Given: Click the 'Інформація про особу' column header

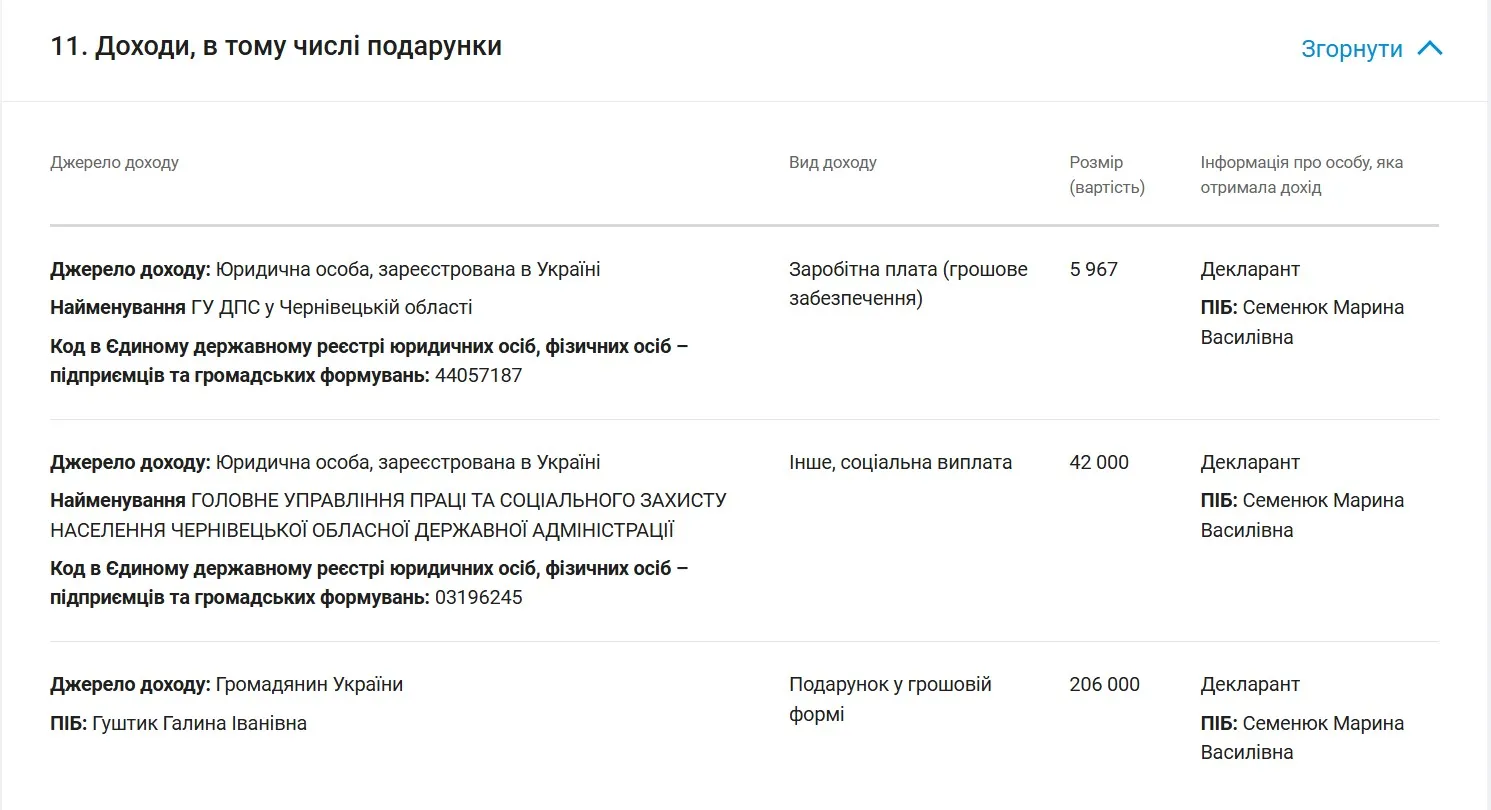Looking at the screenshot, I should point(1301,175).
